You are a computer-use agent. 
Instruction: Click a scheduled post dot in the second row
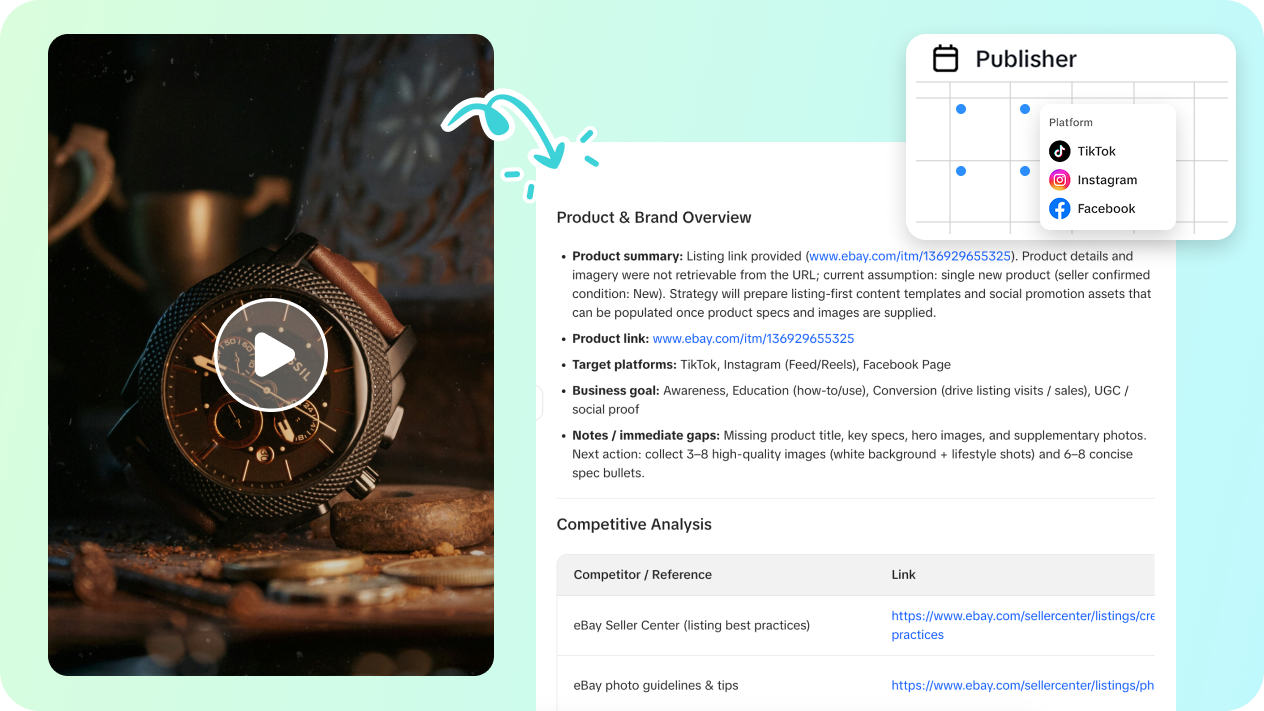pos(961,171)
